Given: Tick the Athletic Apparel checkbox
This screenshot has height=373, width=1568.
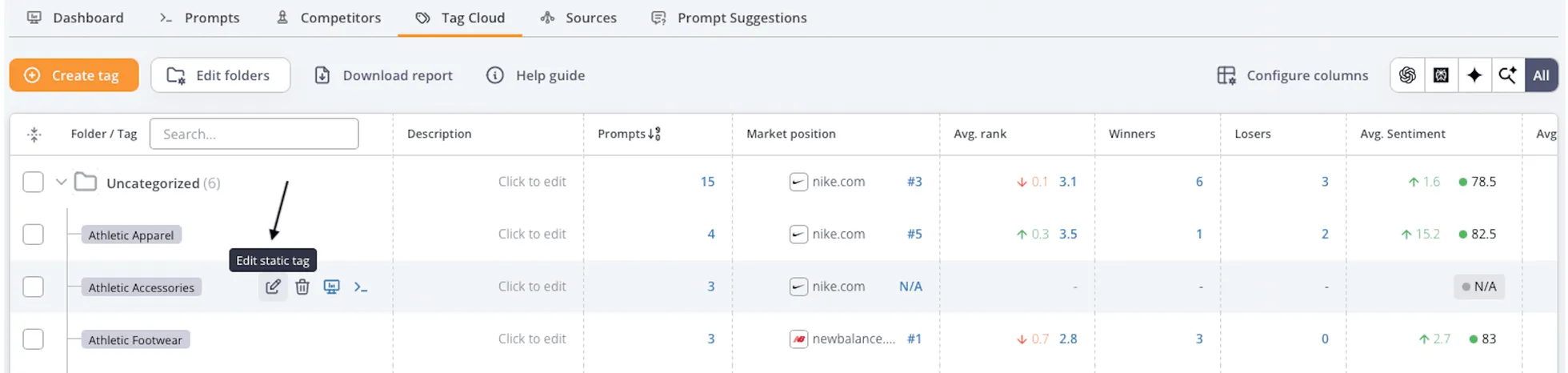Looking at the screenshot, I should pos(33,235).
